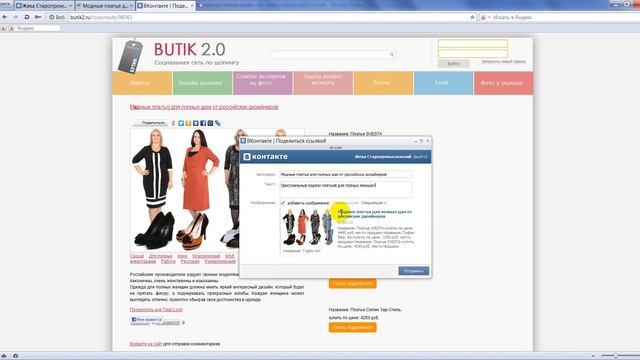640x360 pixels.
Task: Switch to the 'Модные платья д...' tab
Action: point(105,6)
